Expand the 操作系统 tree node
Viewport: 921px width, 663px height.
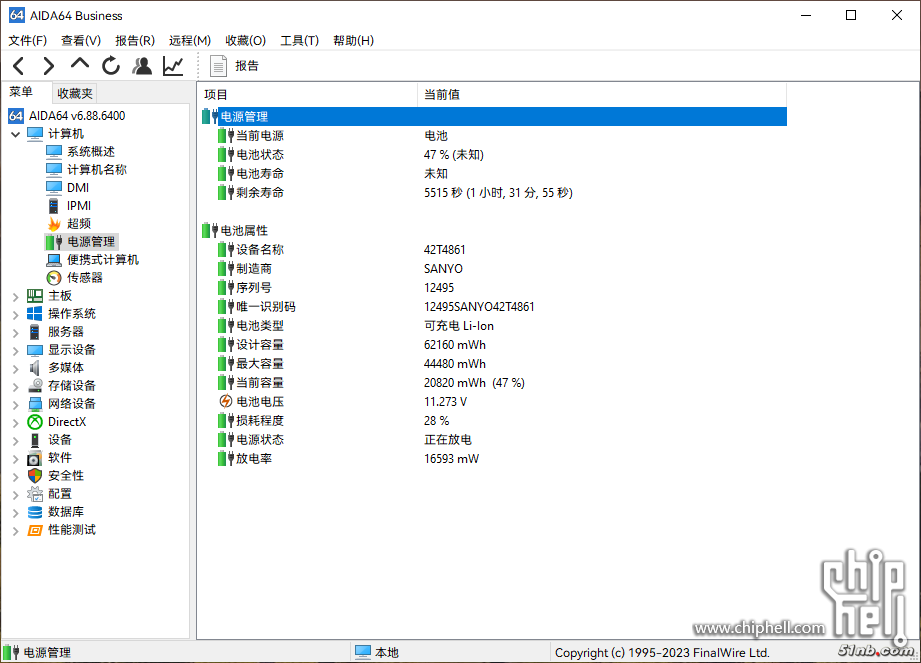(16, 314)
